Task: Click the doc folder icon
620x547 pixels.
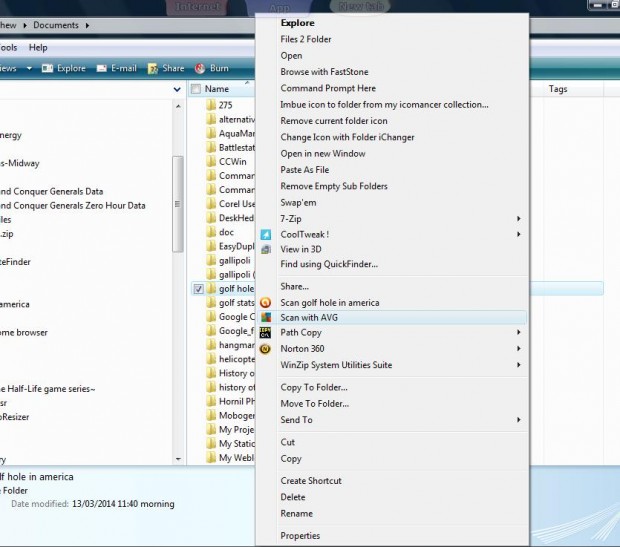Action: (x=212, y=232)
